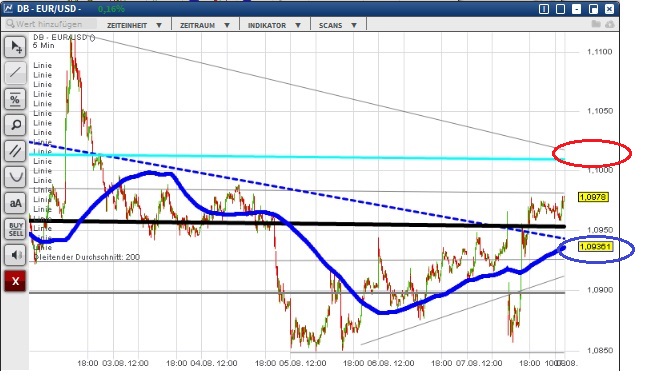Click the 1,0900 price axis label
Image resolution: width=652 pixels, height=376 pixels.
tap(600, 289)
